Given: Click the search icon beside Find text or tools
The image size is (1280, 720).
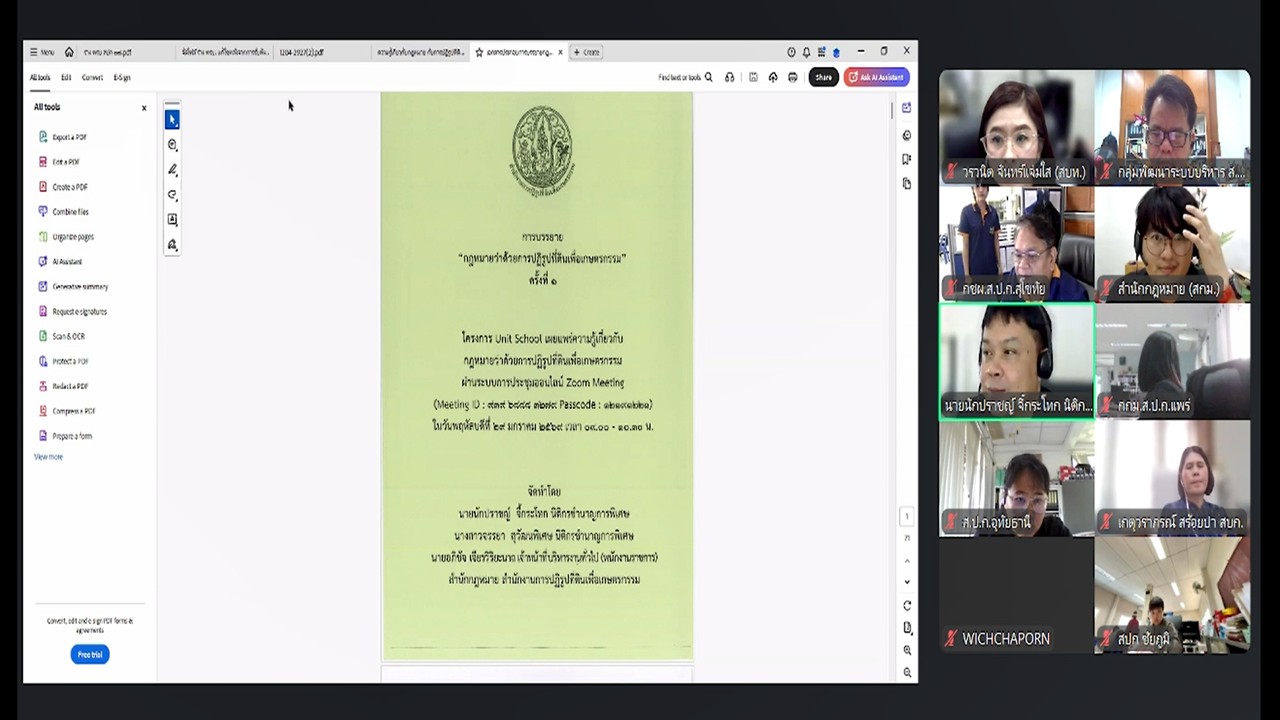Looking at the screenshot, I should click(x=708, y=77).
